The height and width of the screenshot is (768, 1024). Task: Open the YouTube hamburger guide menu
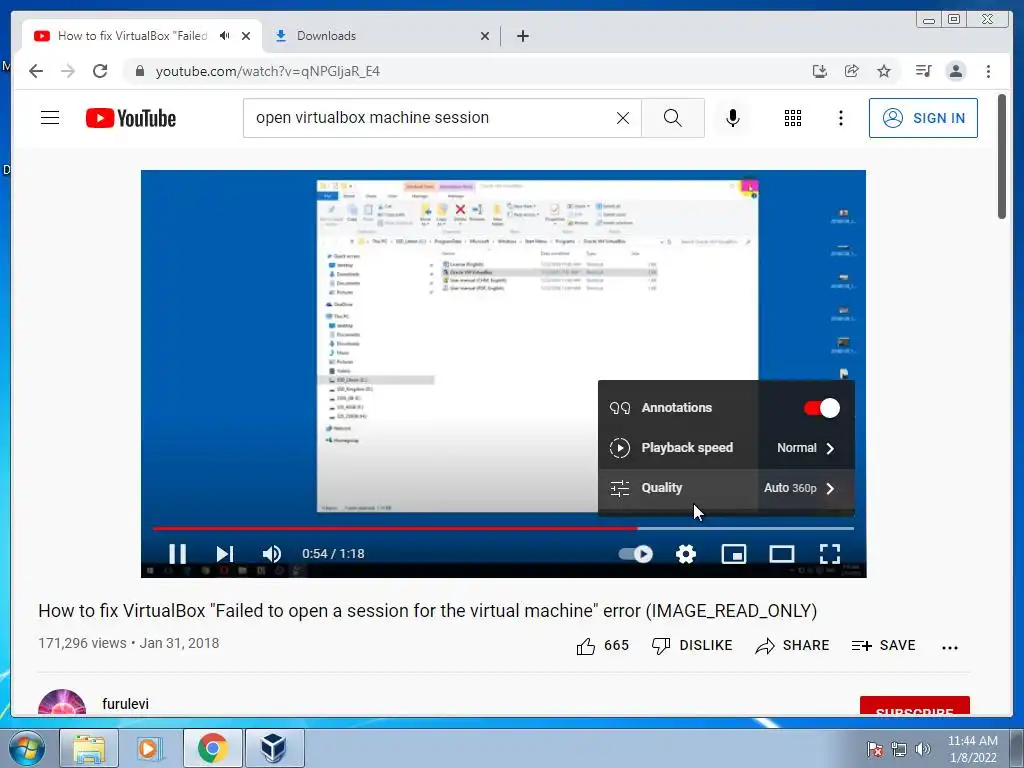click(50, 118)
